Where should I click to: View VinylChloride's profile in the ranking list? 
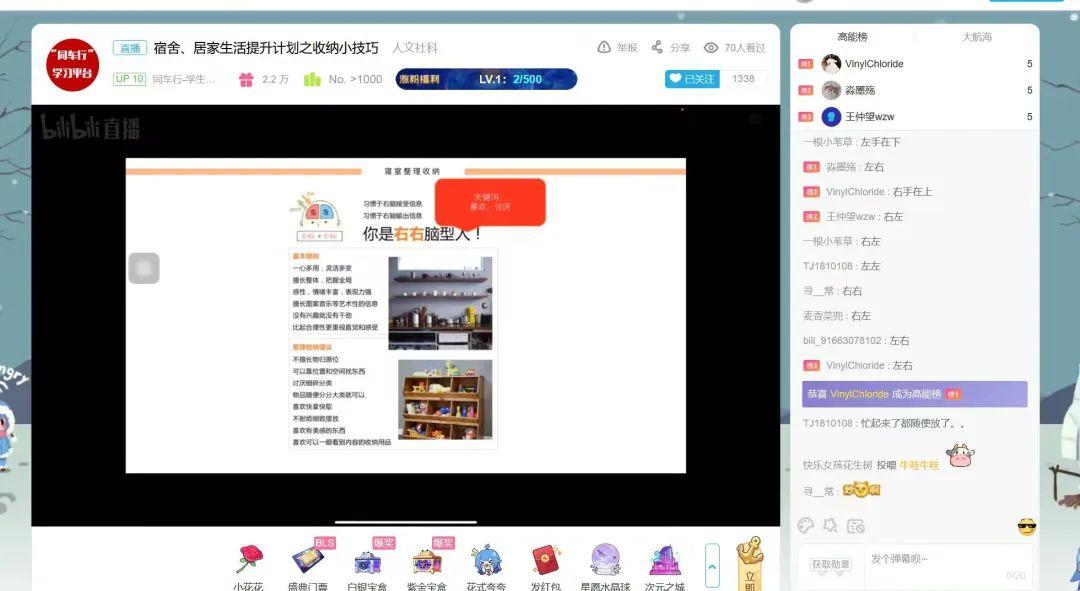(x=873, y=64)
